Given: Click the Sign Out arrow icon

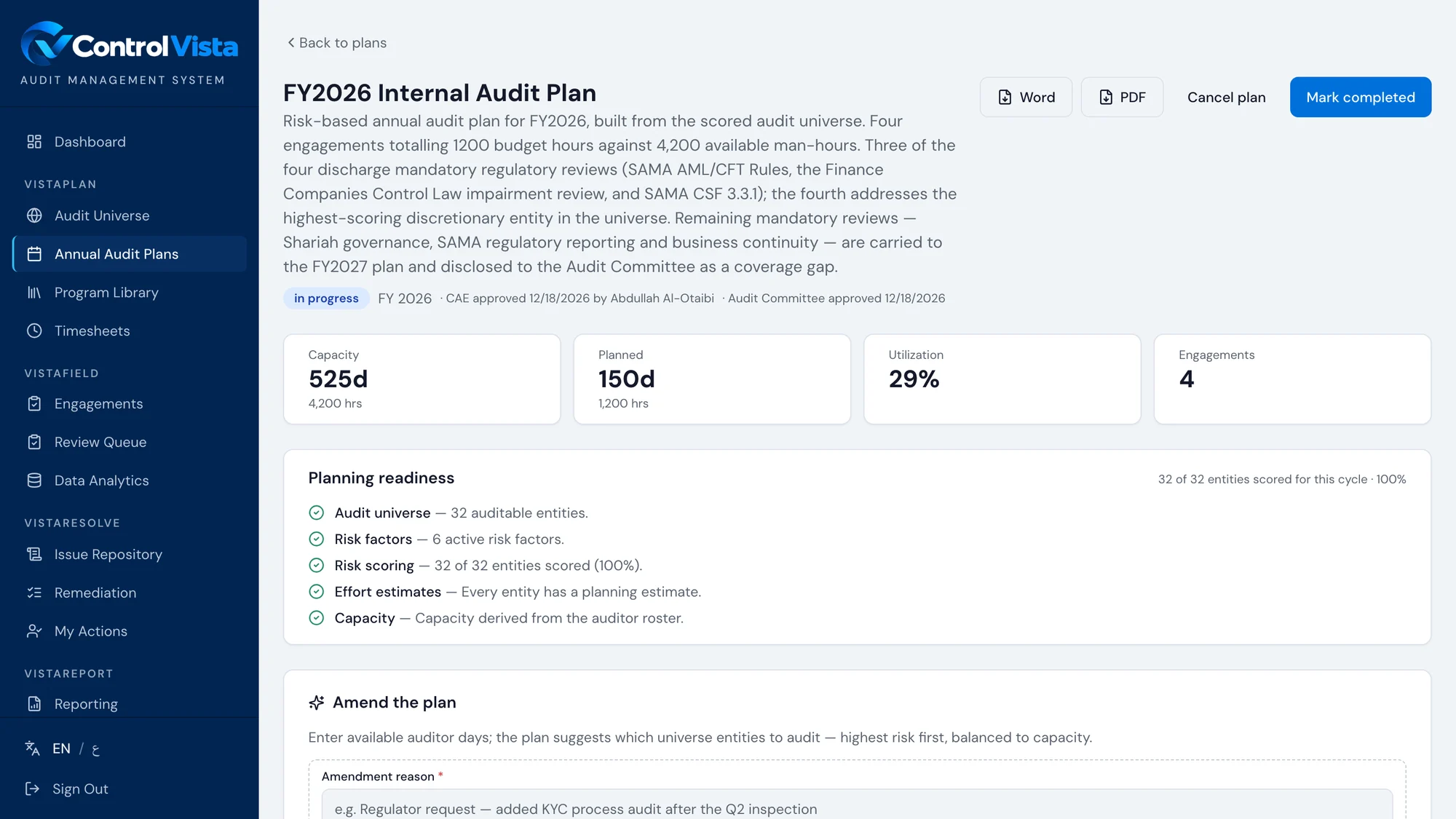Looking at the screenshot, I should (x=32, y=788).
